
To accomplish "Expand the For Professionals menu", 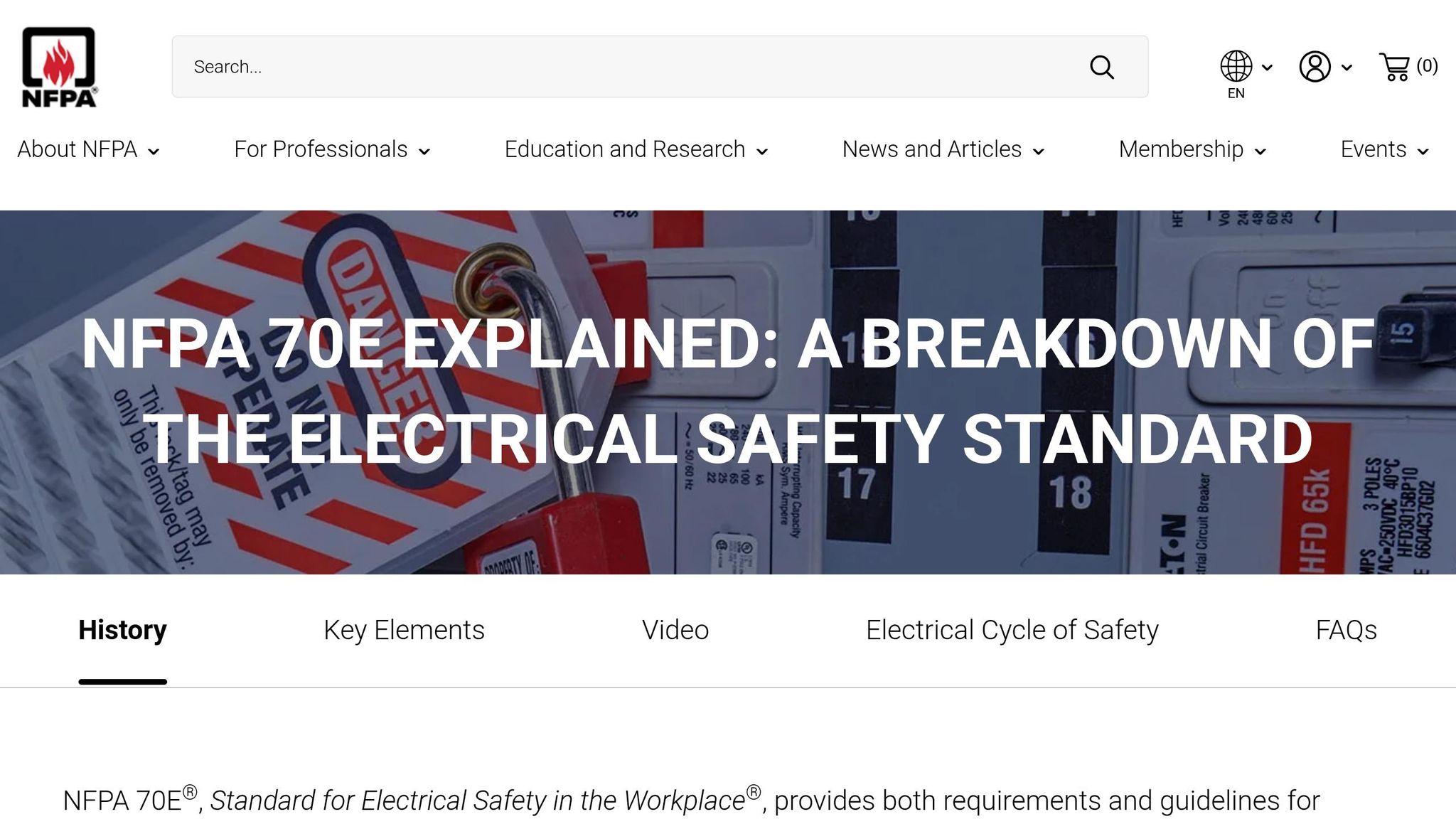I will click(x=332, y=149).
